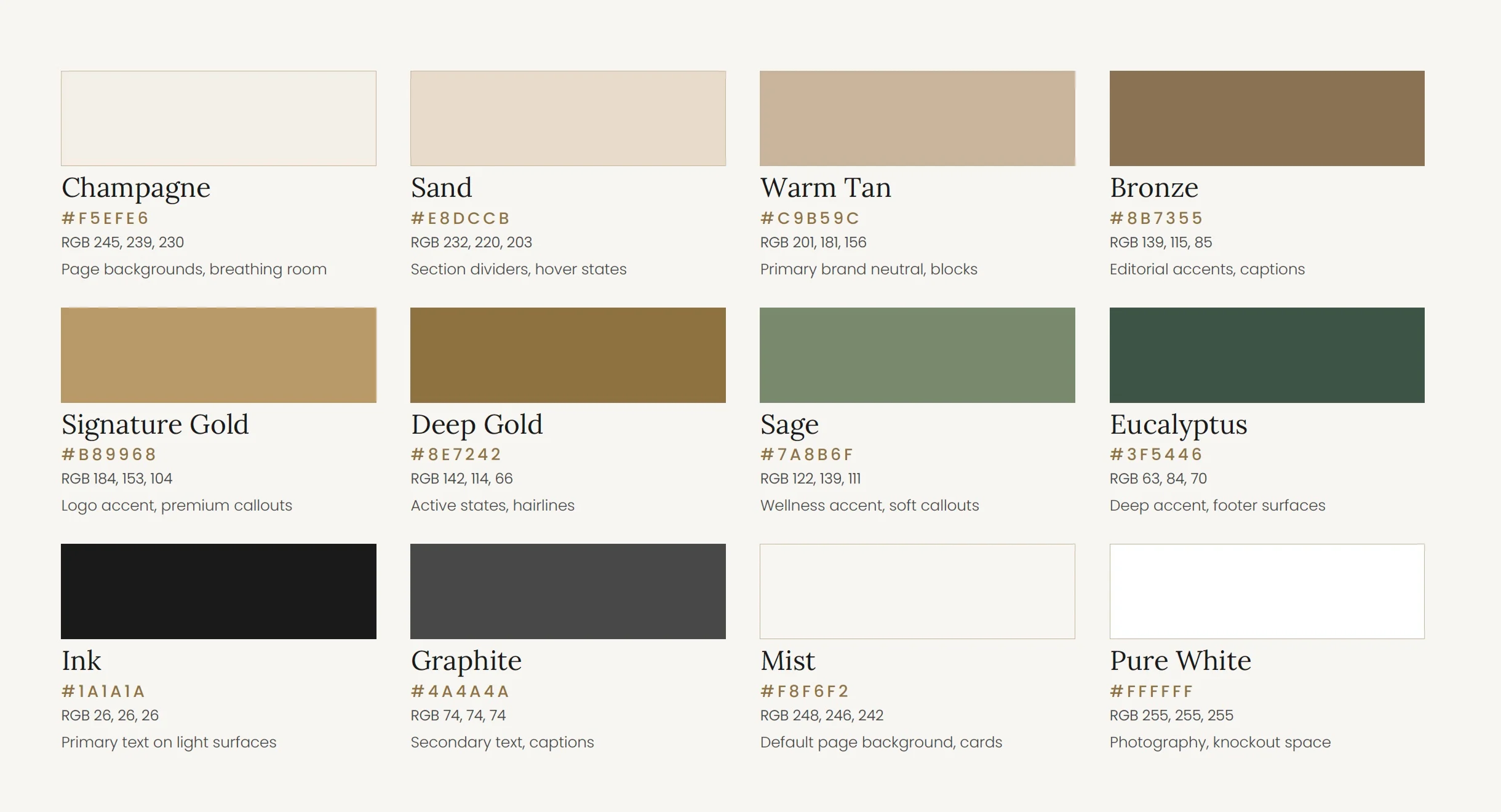This screenshot has height=812, width=1501.
Task: Click the Bronze heading
Action: [x=1154, y=188]
